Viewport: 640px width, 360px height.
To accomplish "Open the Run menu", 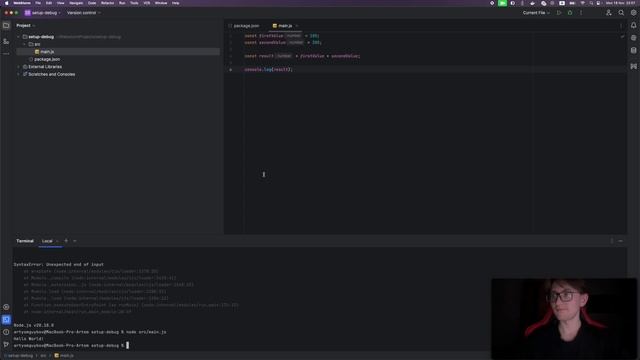I will (x=122, y=3).
